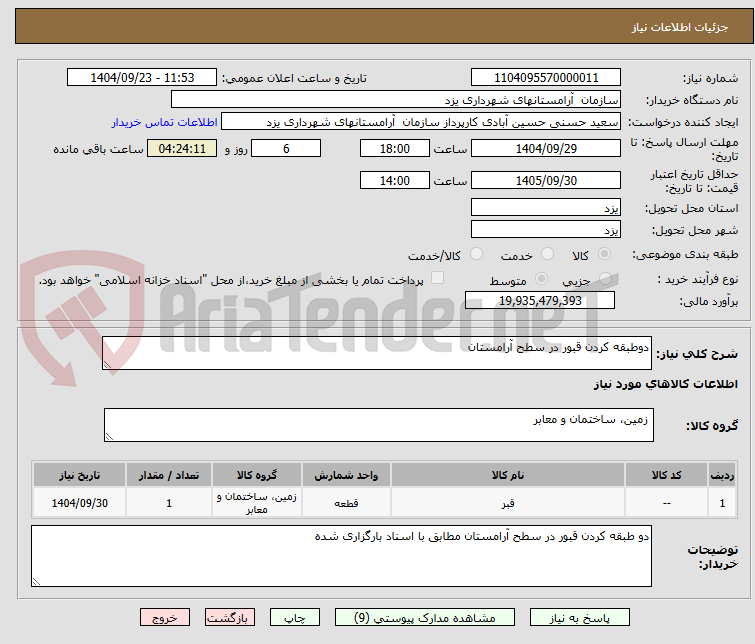Open اطلاعات تماس خریدار link
Screen dimensions: 755x644
[x=165, y=122]
